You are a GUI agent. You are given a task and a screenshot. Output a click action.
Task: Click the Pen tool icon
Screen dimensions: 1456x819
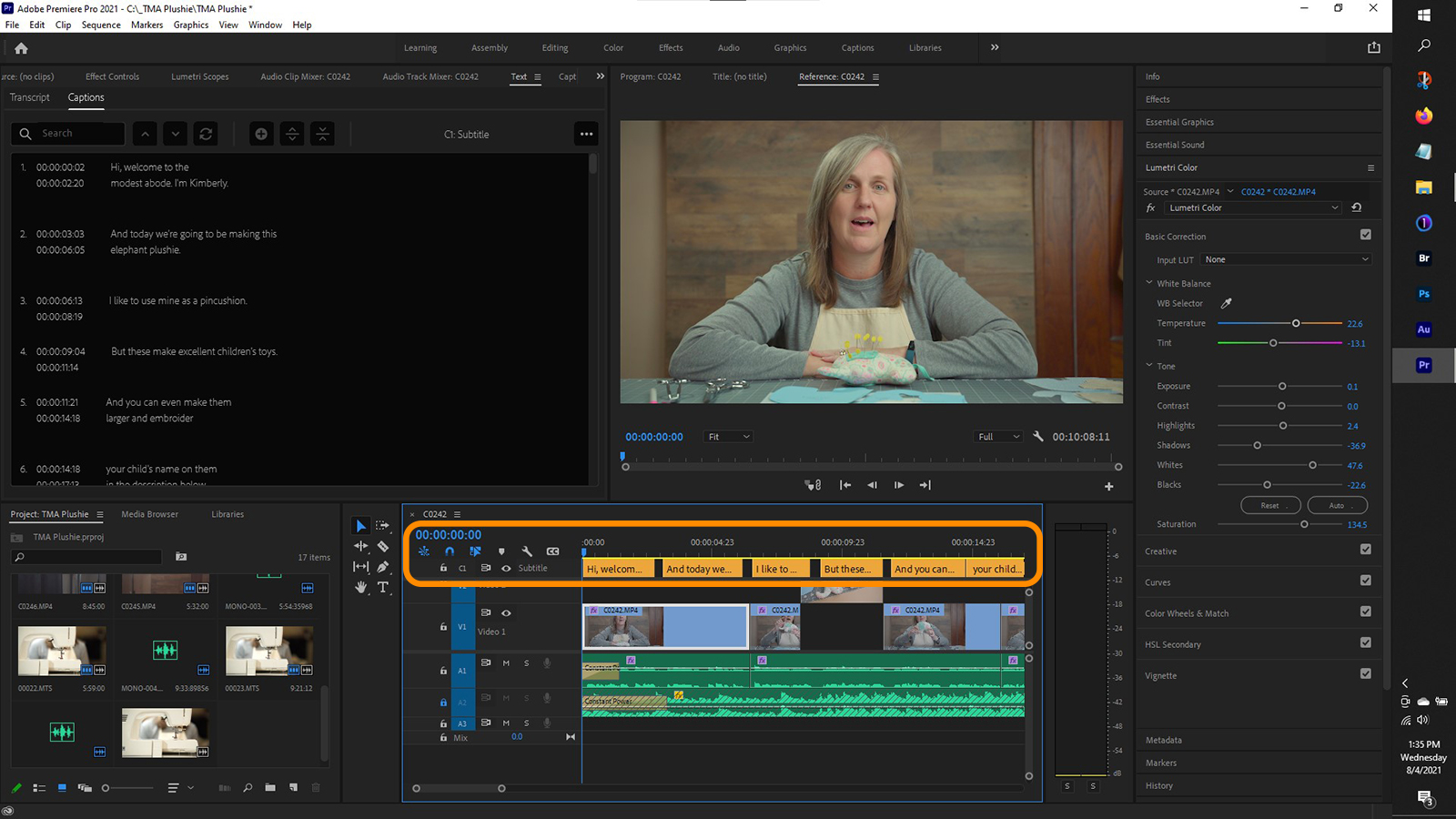[x=383, y=567]
